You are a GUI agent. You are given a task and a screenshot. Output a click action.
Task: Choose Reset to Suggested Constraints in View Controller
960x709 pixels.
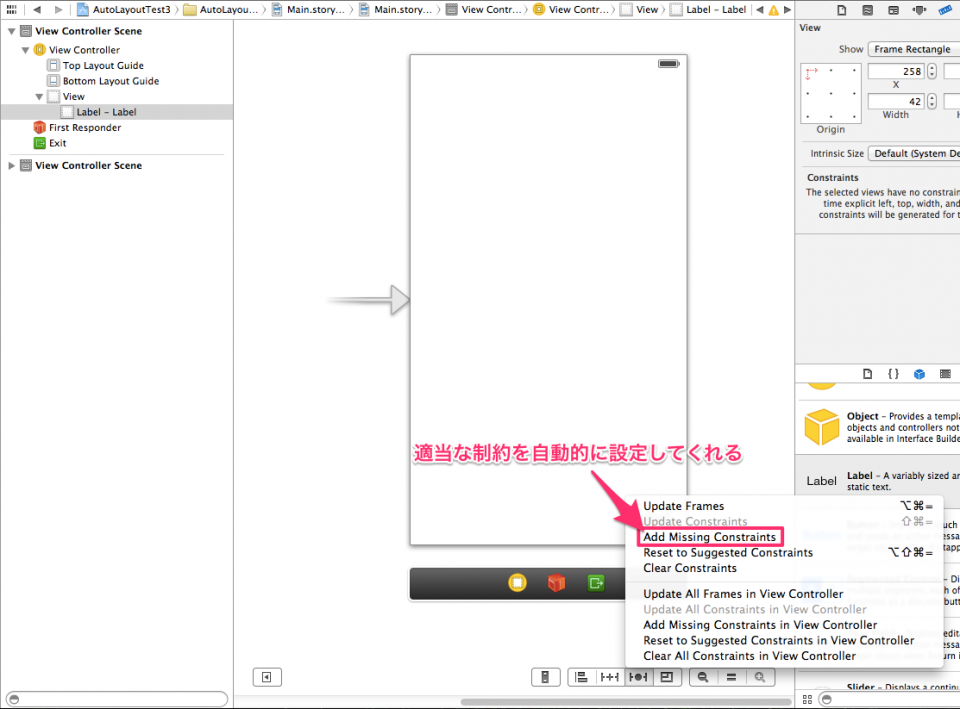coord(784,640)
